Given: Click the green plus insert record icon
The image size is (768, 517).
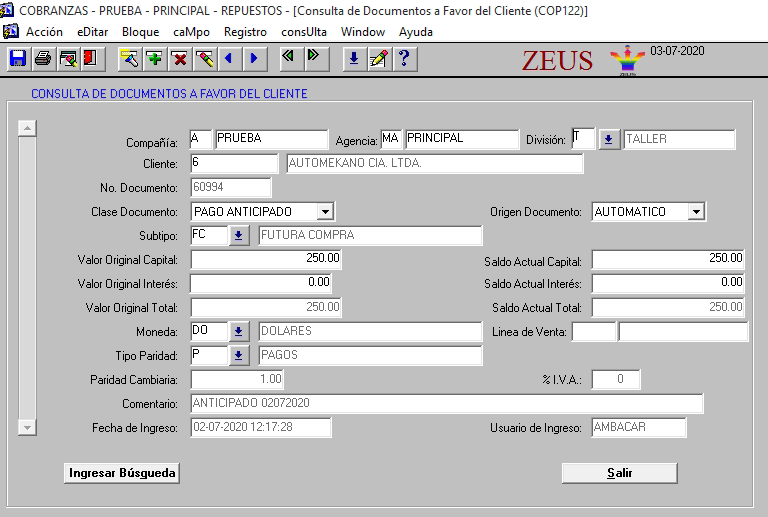Looking at the screenshot, I should point(154,59).
